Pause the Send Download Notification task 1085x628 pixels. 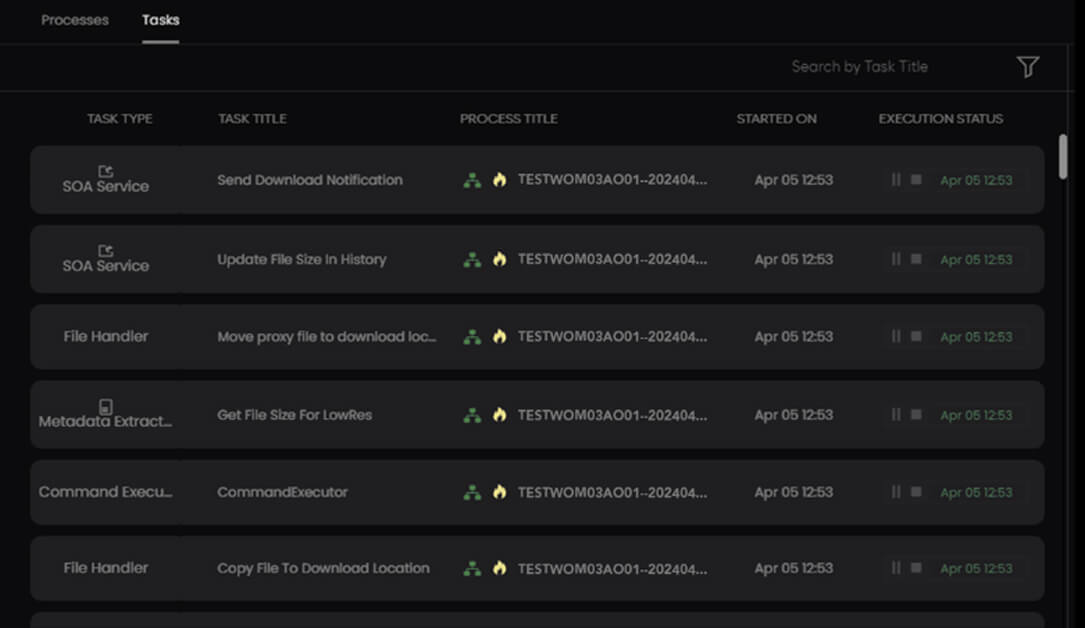click(896, 180)
